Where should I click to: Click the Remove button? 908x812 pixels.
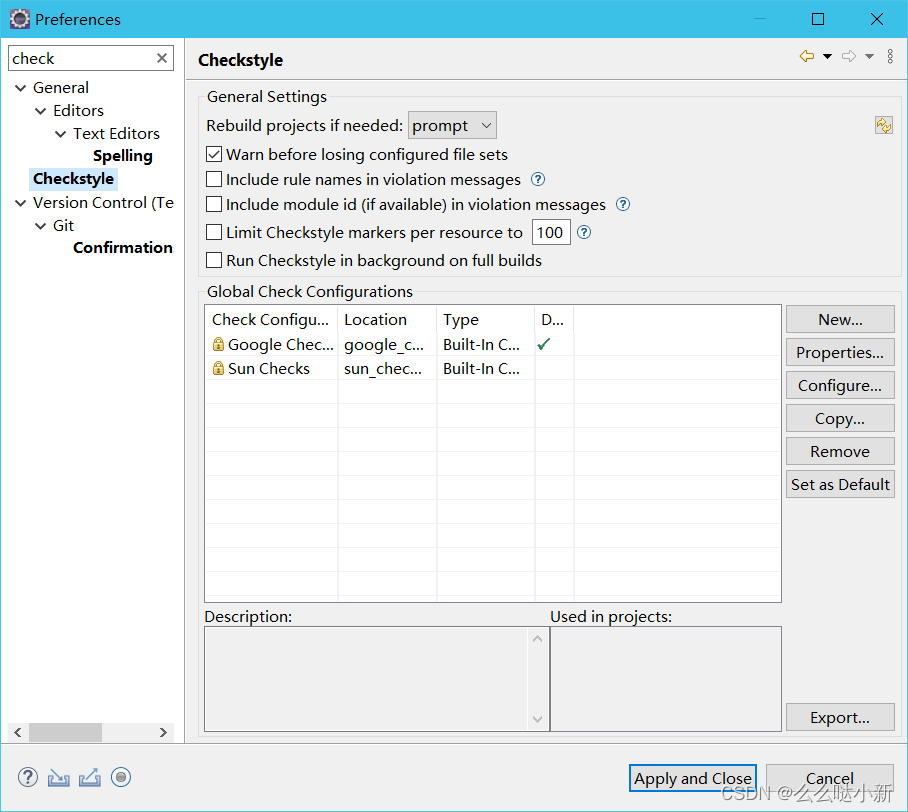(x=840, y=451)
